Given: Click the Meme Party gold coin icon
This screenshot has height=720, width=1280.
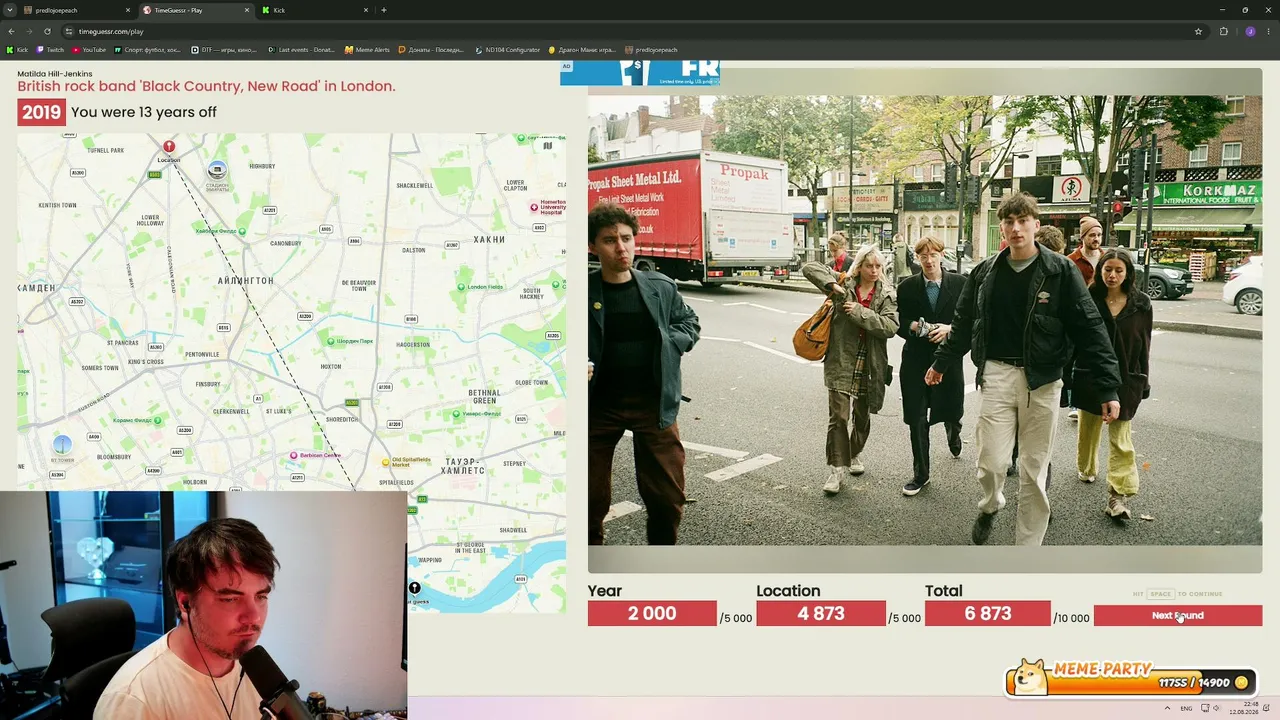Looking at the screenshot, I should [x=1241, y=682].
